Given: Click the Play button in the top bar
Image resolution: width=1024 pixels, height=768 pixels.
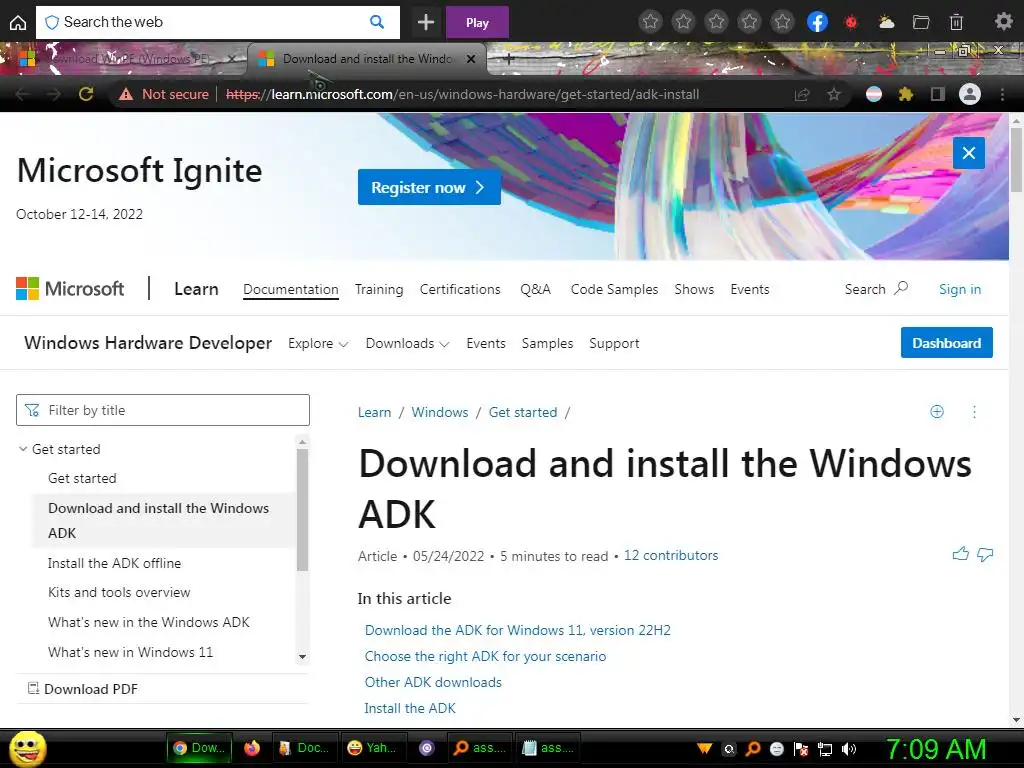Looking at the screenshot, I should [x=477, y=23].
